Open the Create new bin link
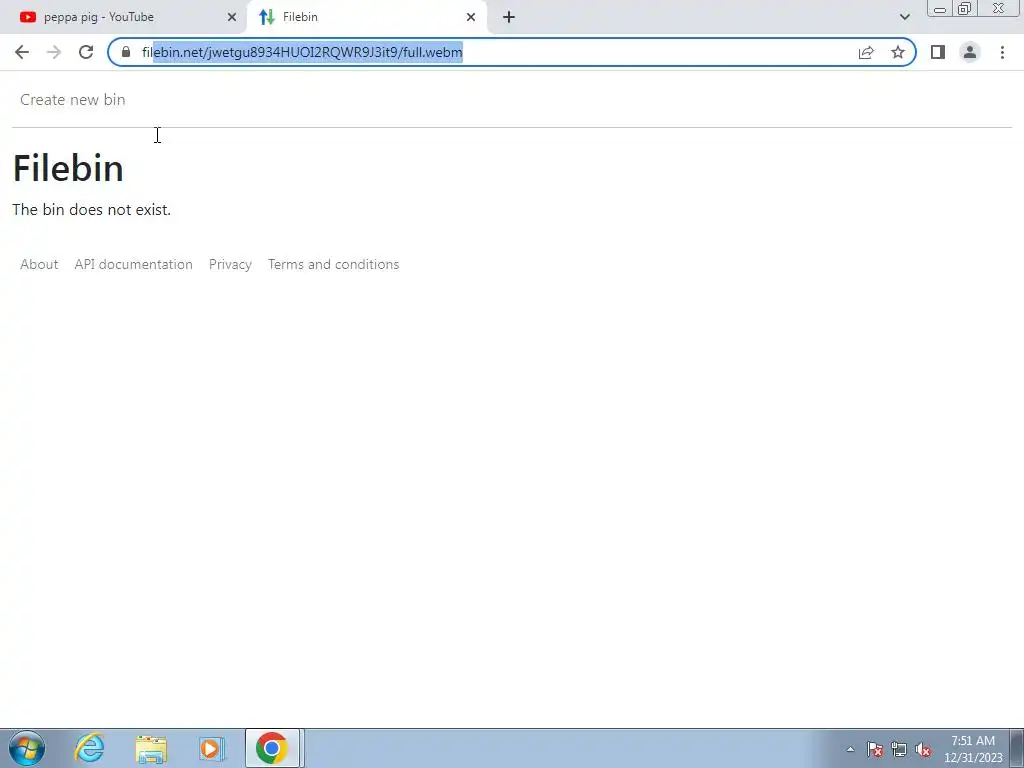 (72, 100)
